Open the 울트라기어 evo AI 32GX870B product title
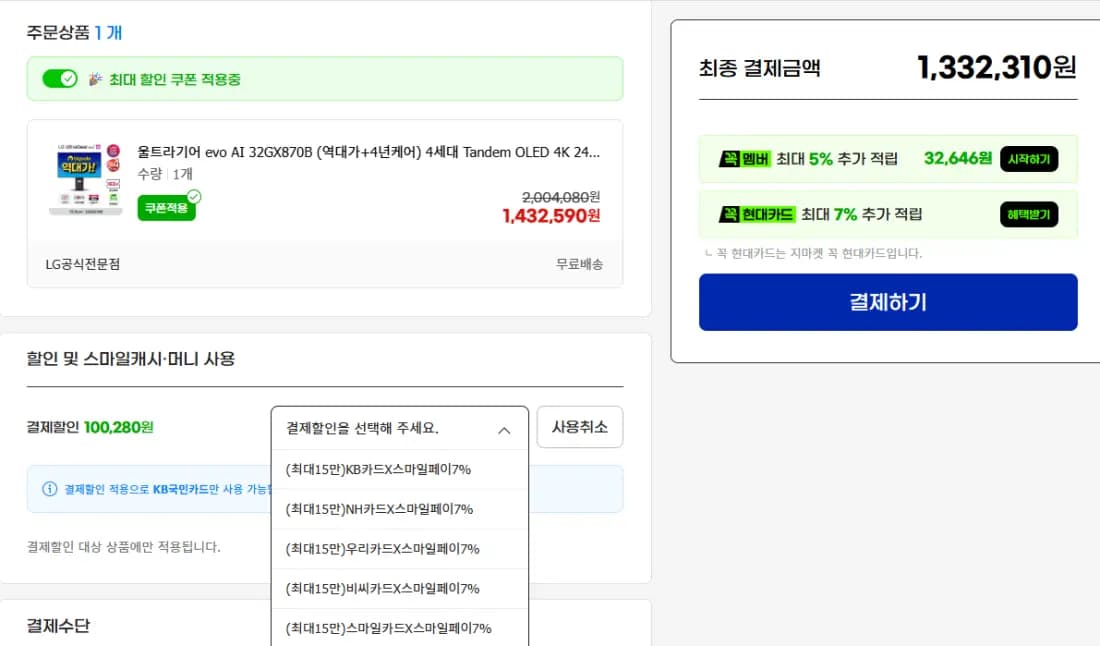The width and height of the screenshot is (1100, 646). tap(368, 152)
